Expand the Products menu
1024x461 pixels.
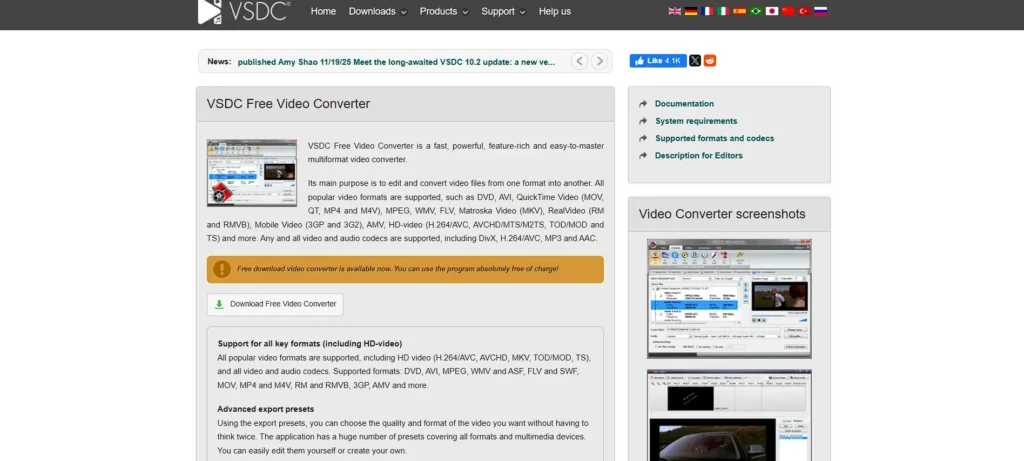443,11
